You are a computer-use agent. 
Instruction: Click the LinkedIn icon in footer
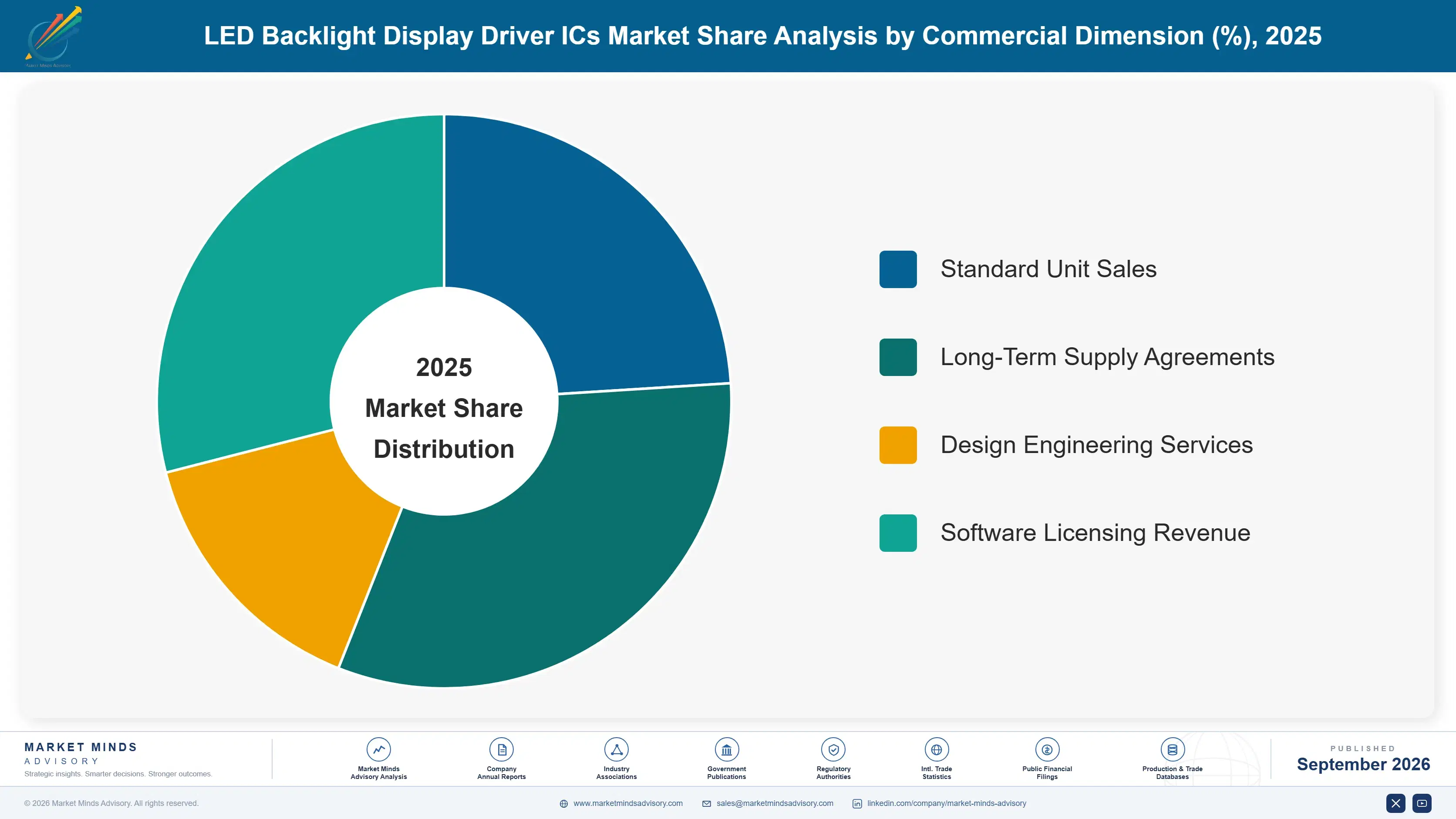857,804
